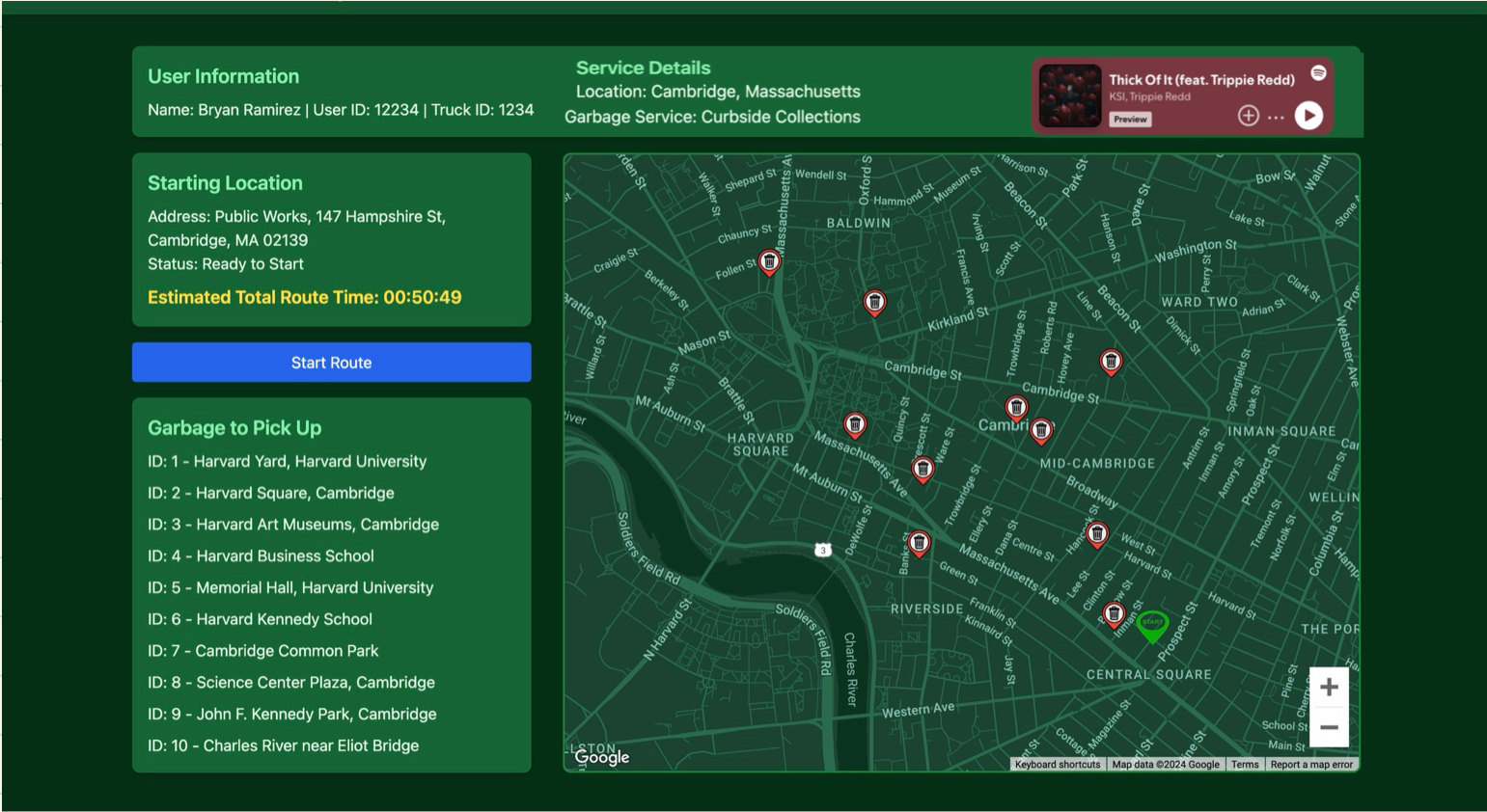Click the Route 3 highway shield on map

coord(822,550)
